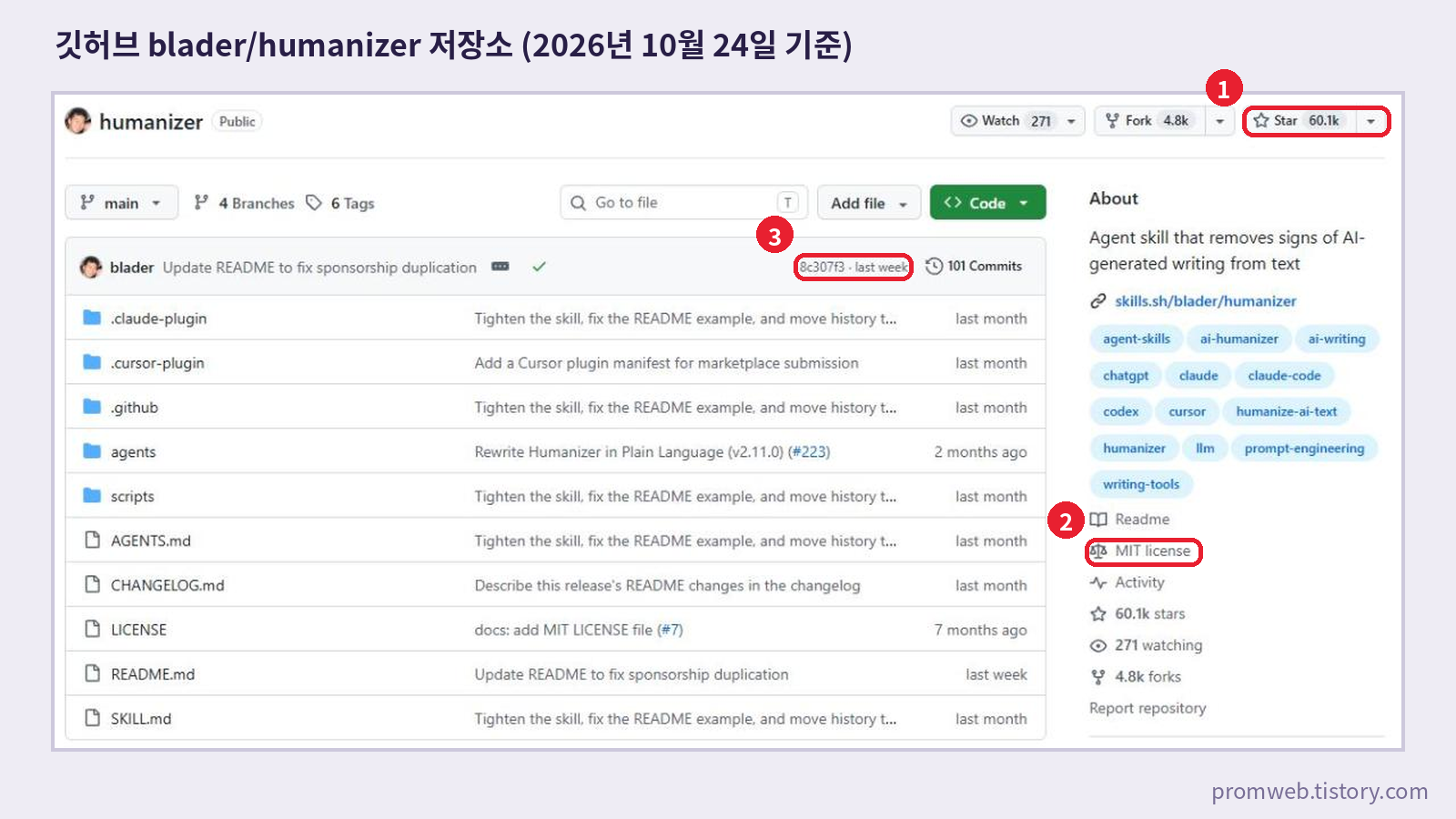The image size is (1456, 819).
Task: Click Report repository link
Action: point(1148,708)
